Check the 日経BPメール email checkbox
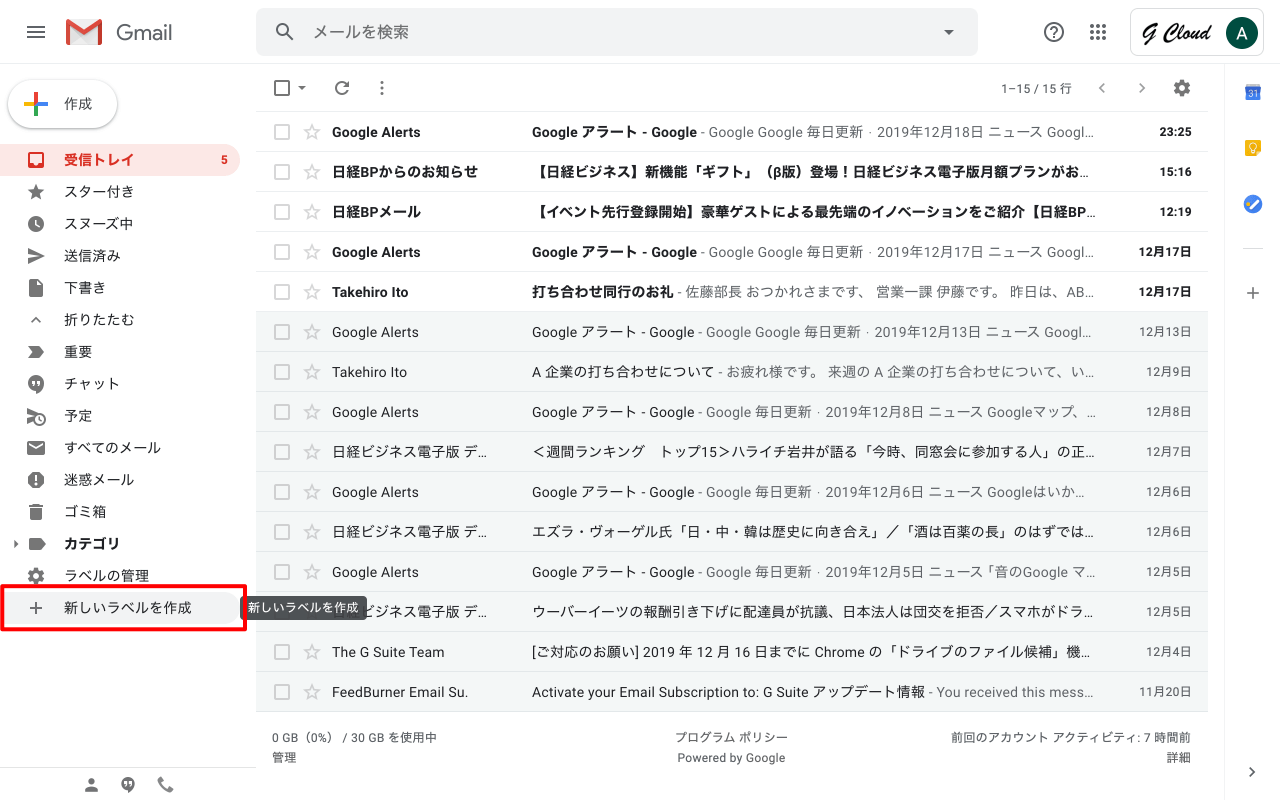1280x800 pixels. (282, 212)
